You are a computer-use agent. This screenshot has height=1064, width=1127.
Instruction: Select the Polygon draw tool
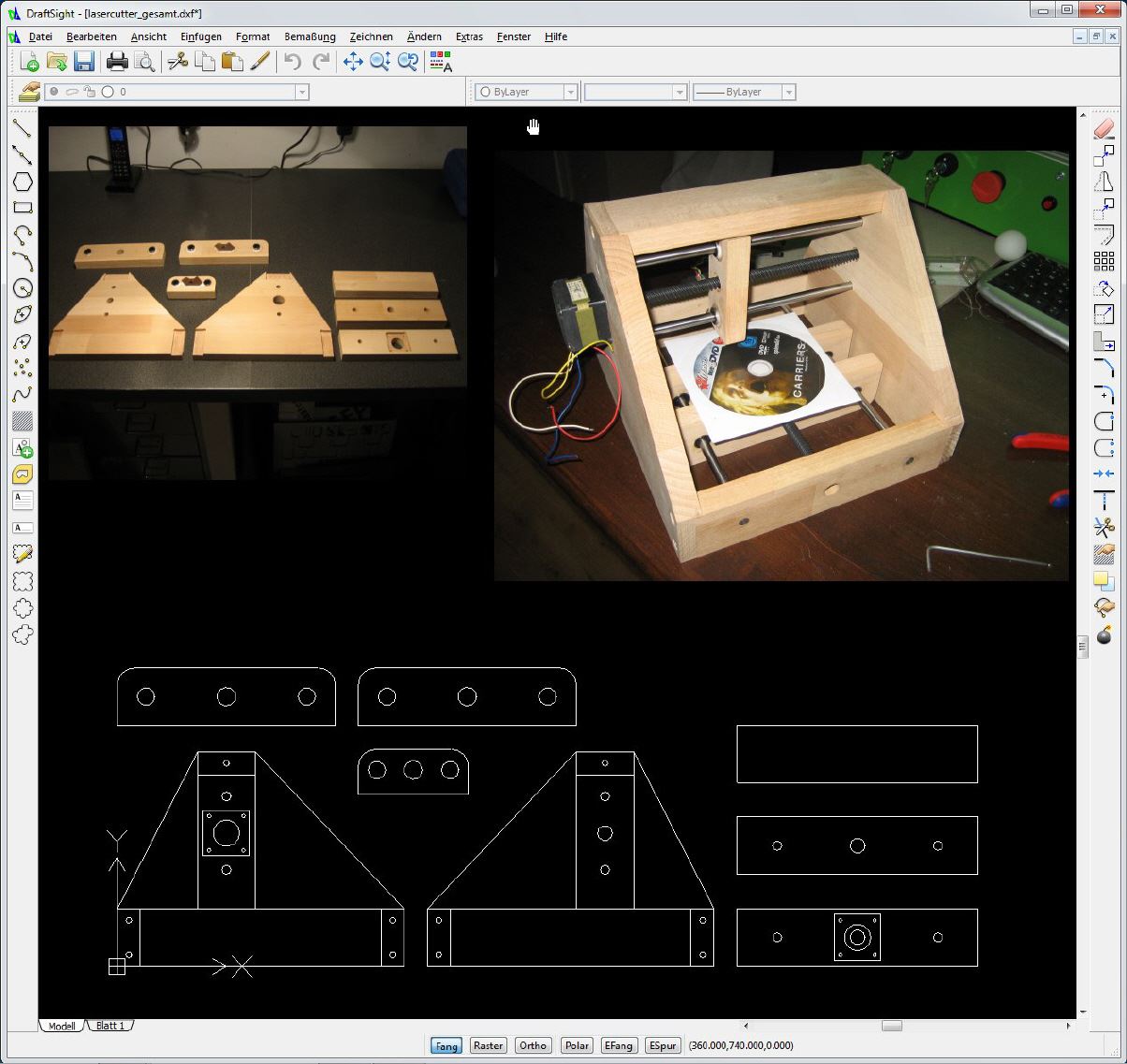tap(22, 181)
